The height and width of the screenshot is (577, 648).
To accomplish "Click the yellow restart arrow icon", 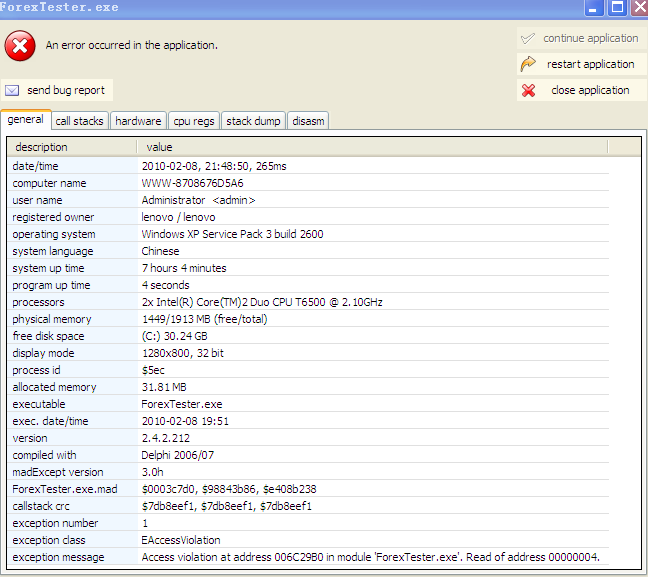I will pos(528,64).
